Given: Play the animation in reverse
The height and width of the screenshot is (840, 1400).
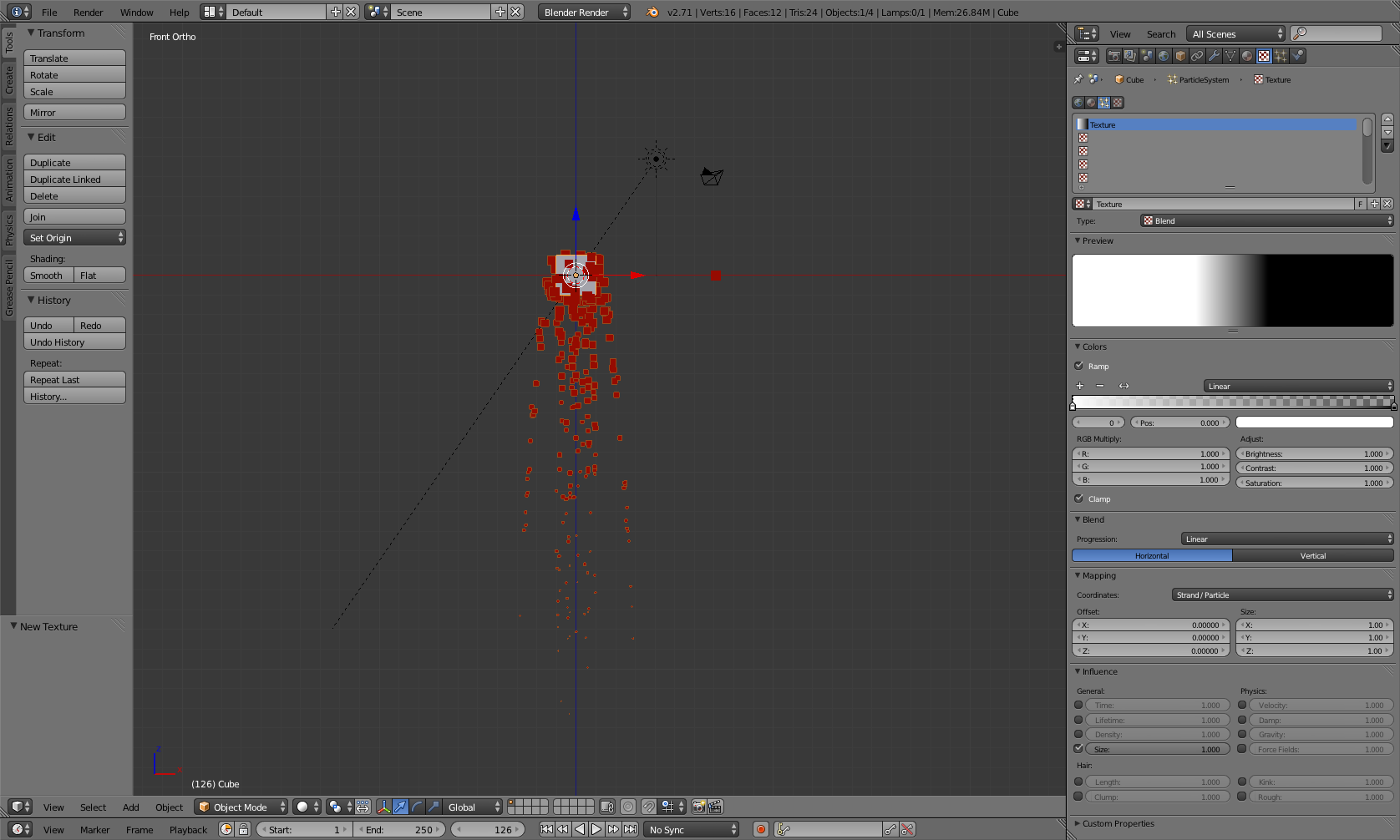Looking at the screenshot, I should tap(580, 829).
